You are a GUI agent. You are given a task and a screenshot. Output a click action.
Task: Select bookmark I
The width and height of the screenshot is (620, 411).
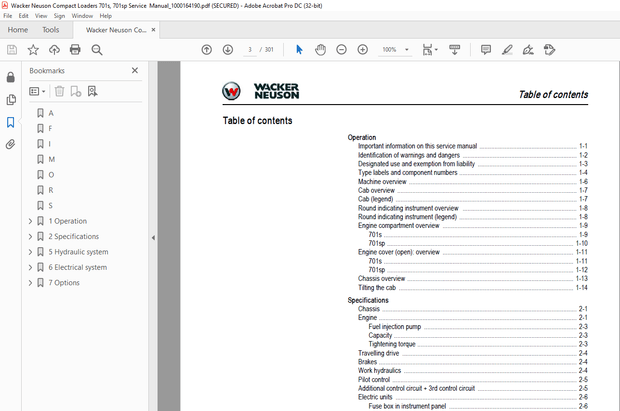(49, 144)
